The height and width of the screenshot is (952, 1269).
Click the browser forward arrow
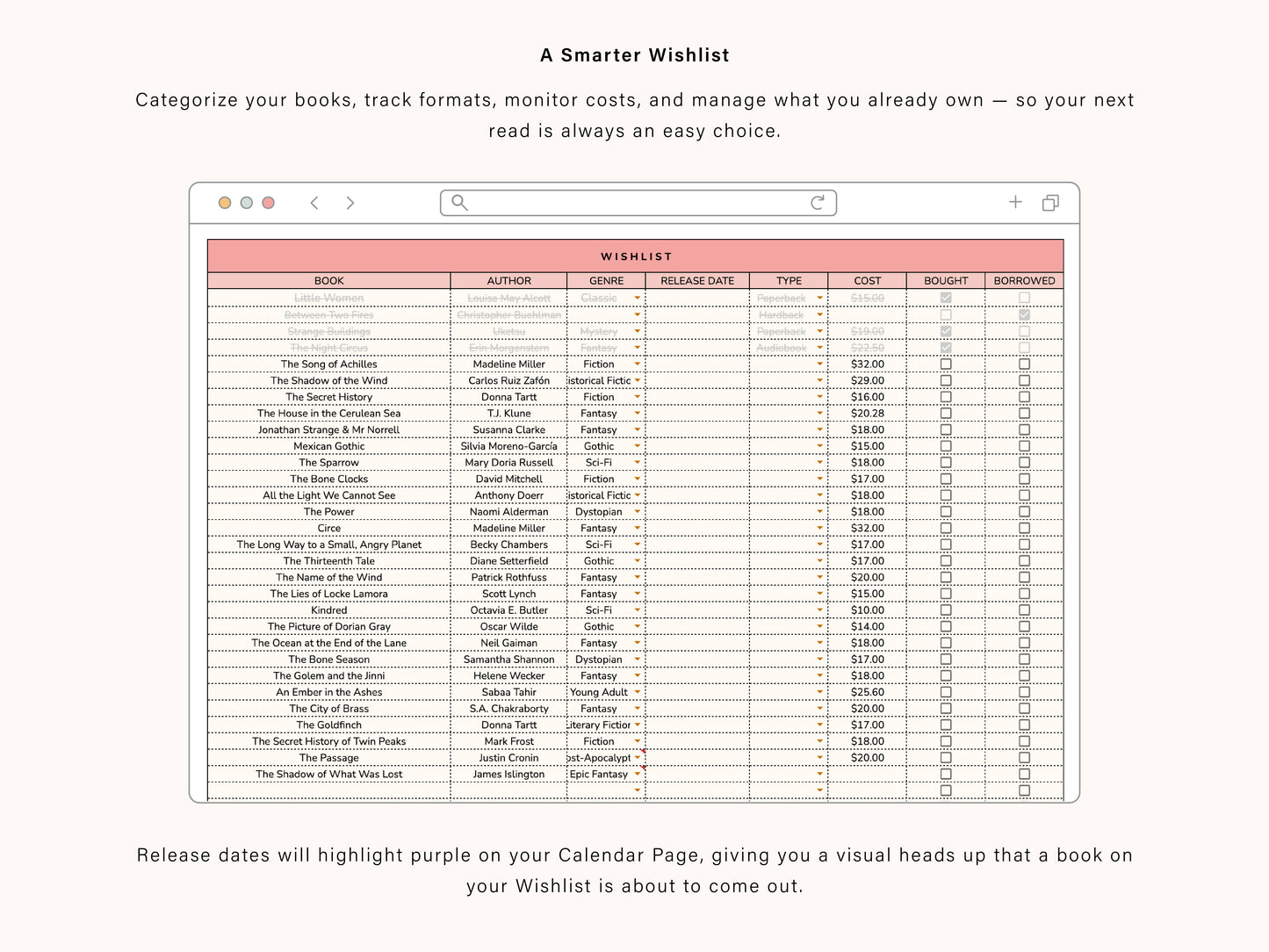pos(350,203)
